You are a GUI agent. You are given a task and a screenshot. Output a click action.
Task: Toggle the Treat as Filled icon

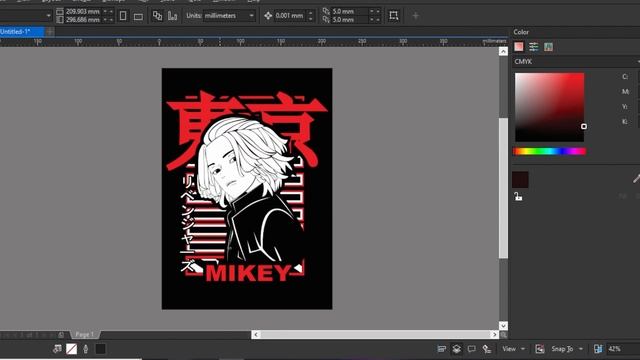tap(393, 16)
